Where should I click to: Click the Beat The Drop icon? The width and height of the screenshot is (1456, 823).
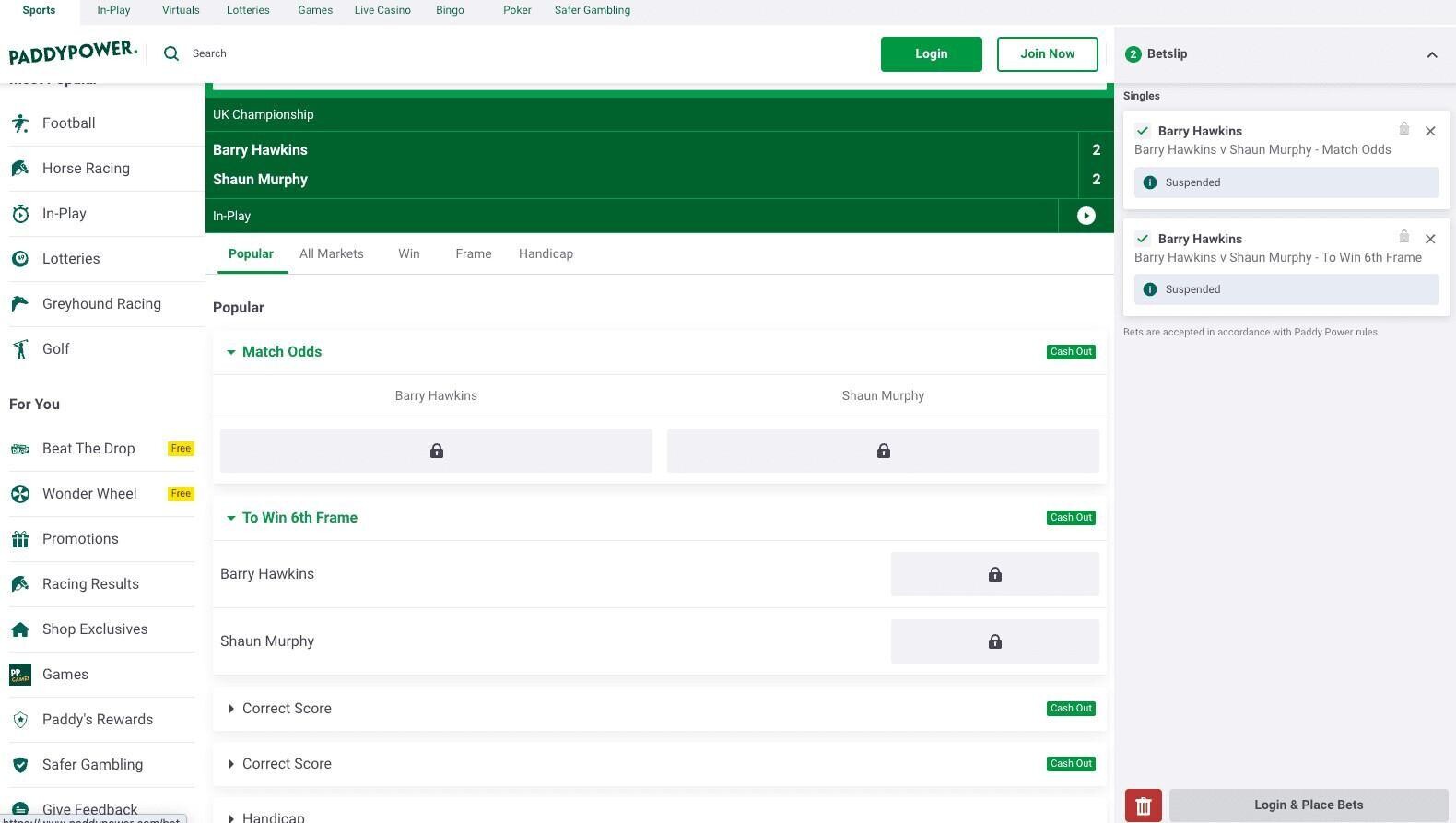[20, 449]
